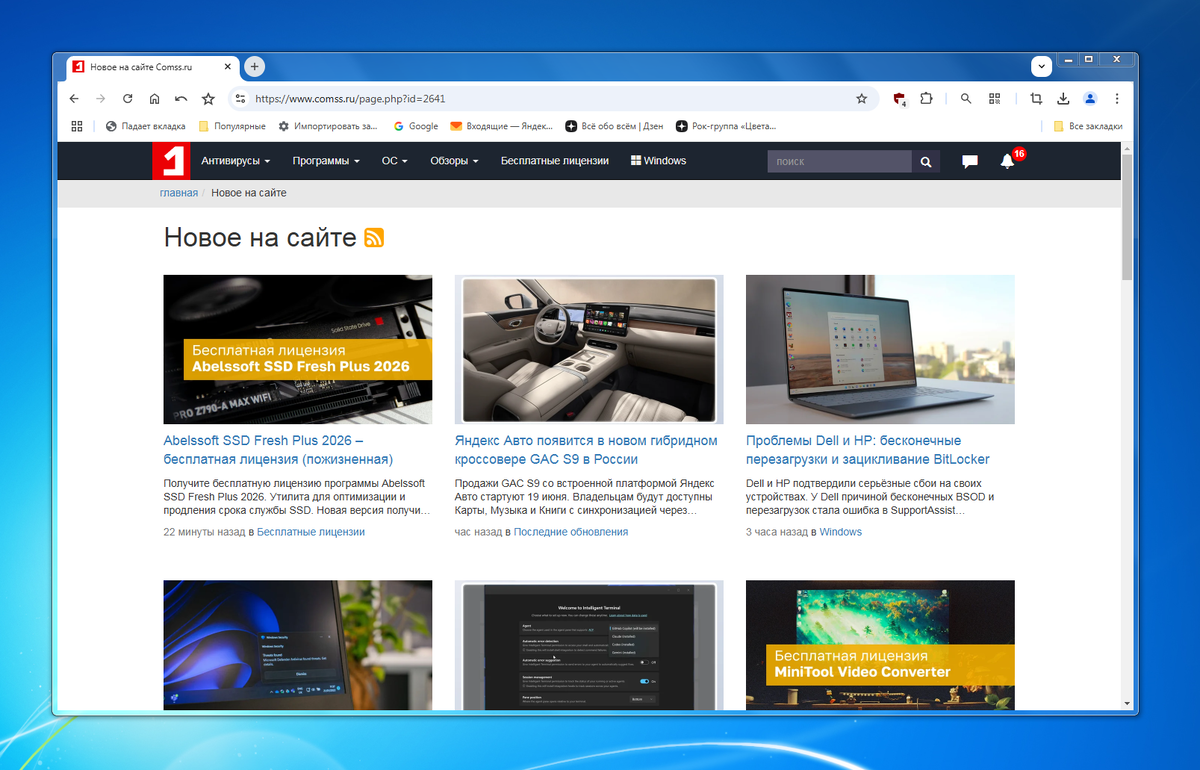Open a new tab with the plus button
The height and width of the screenshot is (770, 1200).
[254, 67]
